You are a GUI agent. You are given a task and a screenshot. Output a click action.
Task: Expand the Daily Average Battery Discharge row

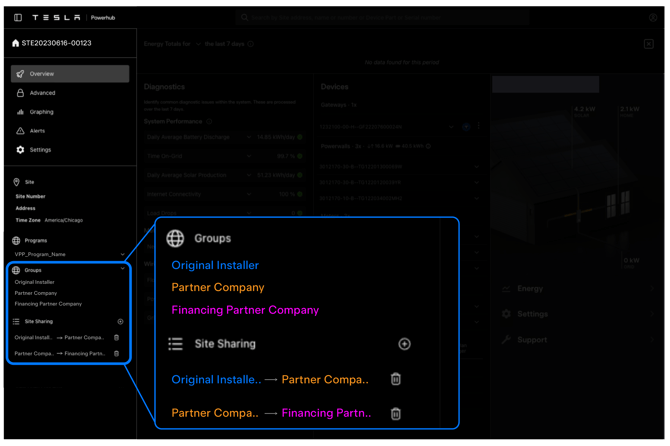[248, 137]
